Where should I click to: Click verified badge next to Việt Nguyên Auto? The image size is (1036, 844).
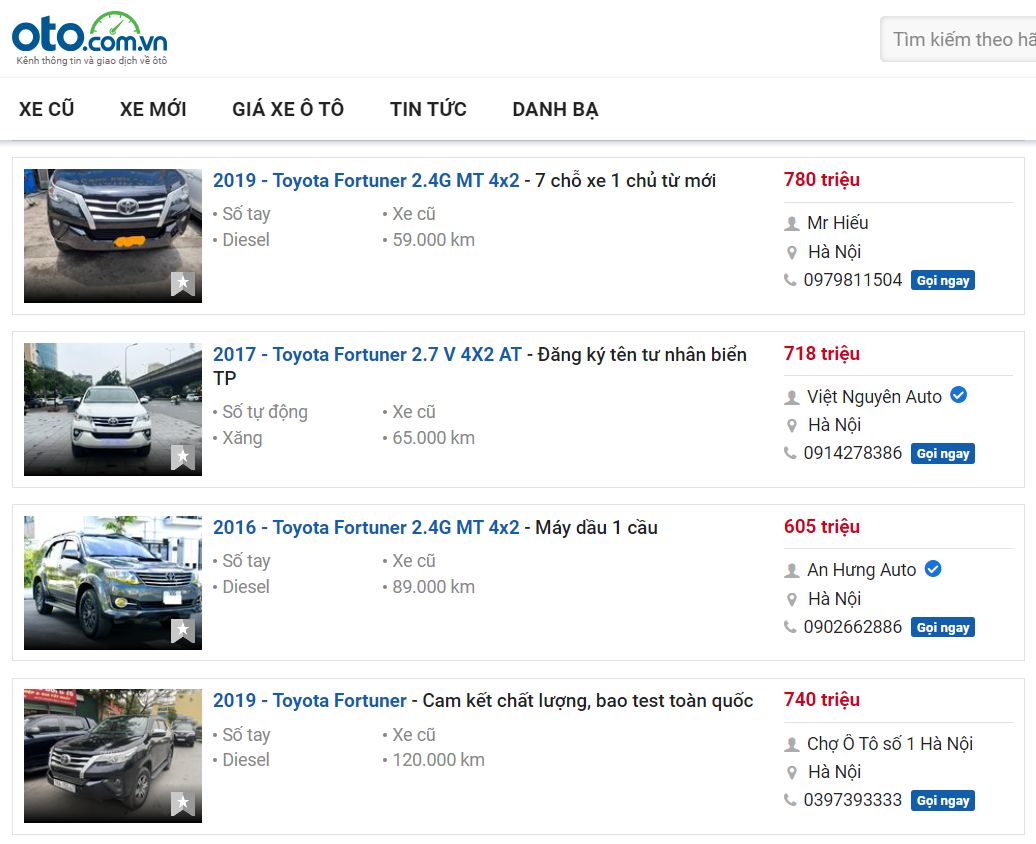[959, 395]
